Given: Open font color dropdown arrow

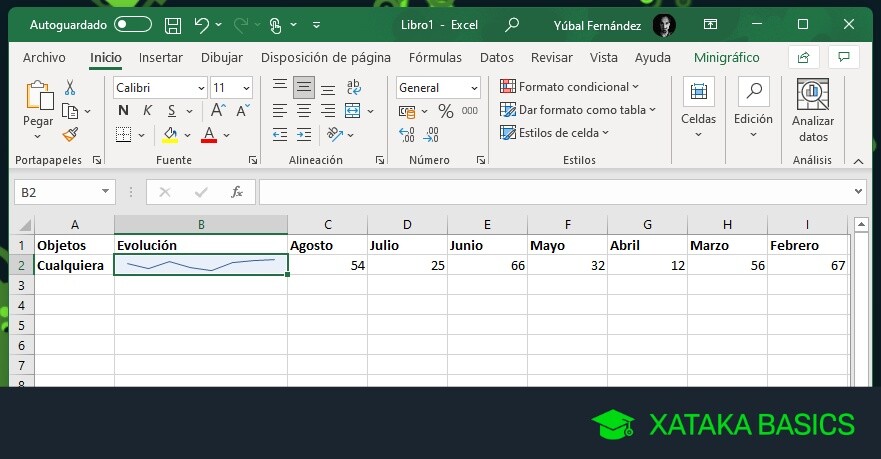Looking at the screenshot, I should coord(226,135).
